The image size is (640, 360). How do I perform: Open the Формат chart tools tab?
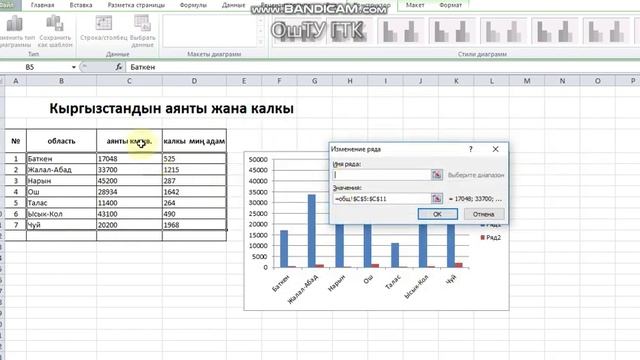[451, 5]
